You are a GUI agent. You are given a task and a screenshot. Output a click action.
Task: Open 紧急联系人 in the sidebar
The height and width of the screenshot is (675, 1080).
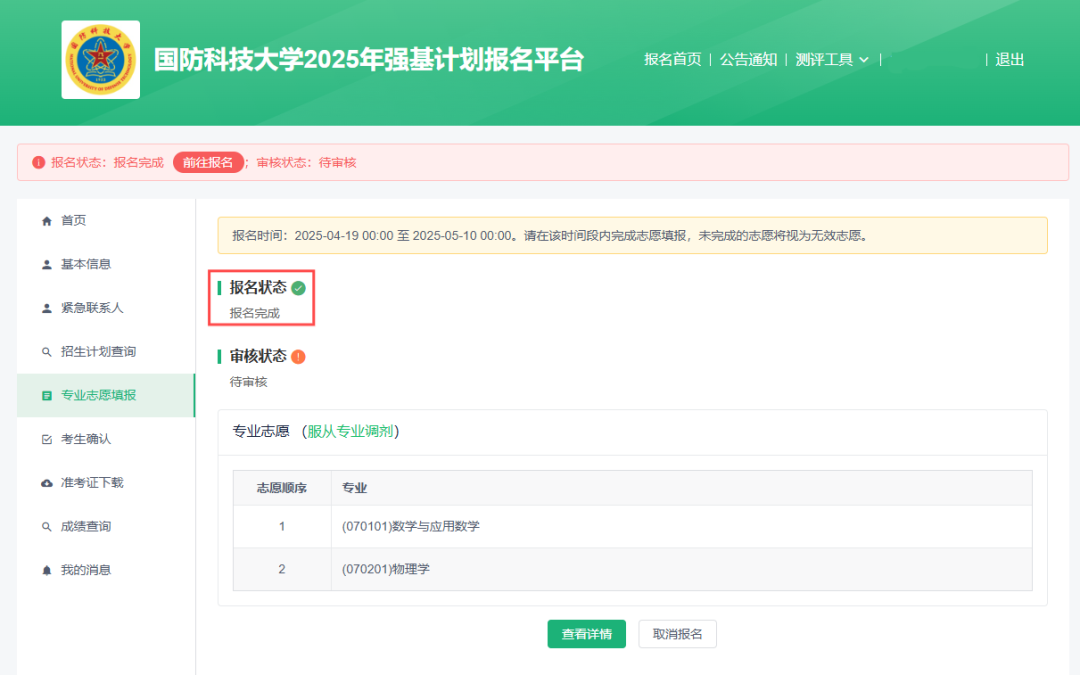point(106,308)
